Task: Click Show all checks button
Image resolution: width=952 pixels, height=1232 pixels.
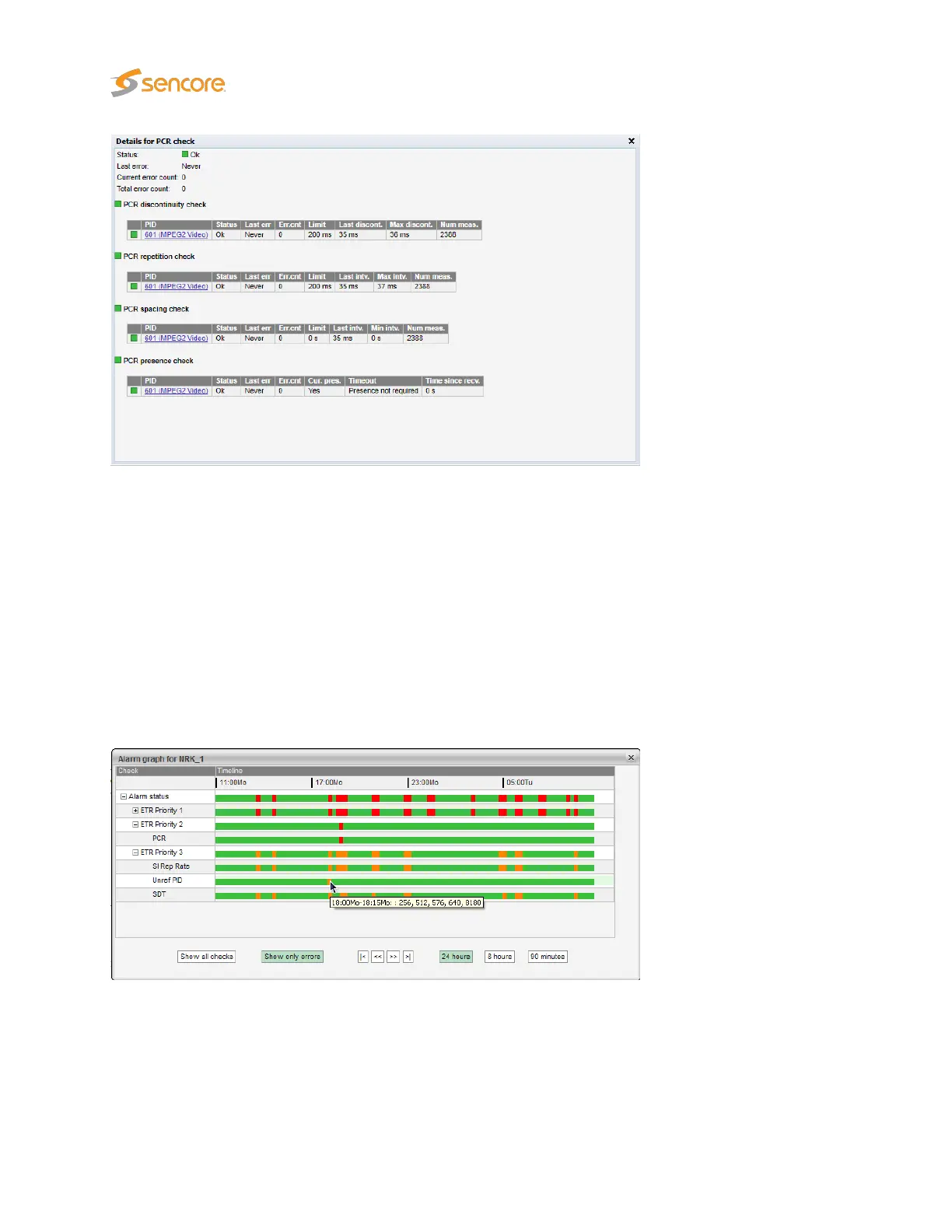Action: tap(206, 957)
